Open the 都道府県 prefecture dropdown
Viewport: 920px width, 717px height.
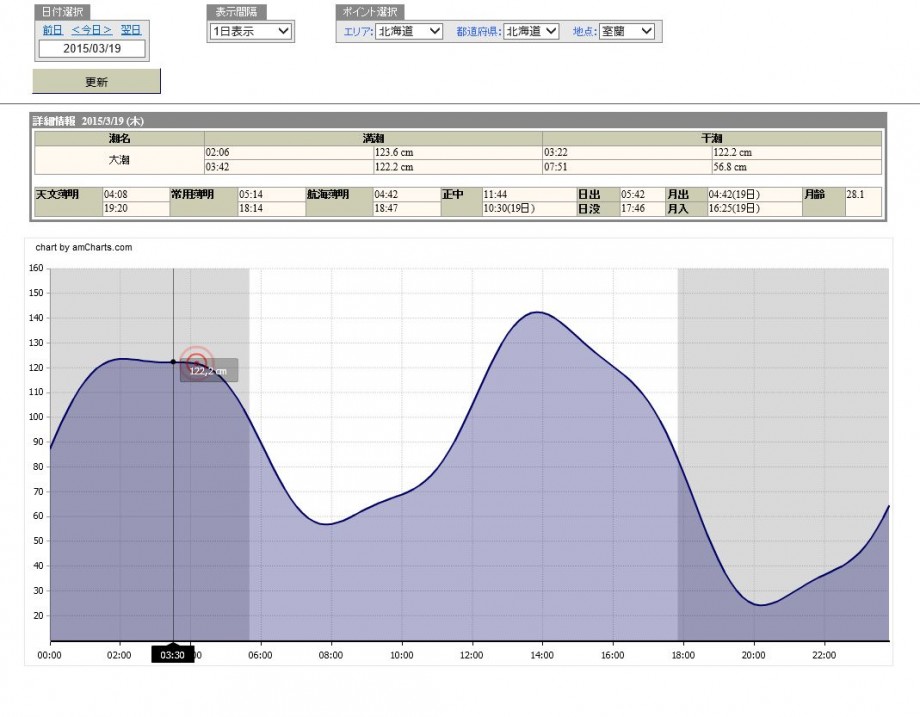531,31
